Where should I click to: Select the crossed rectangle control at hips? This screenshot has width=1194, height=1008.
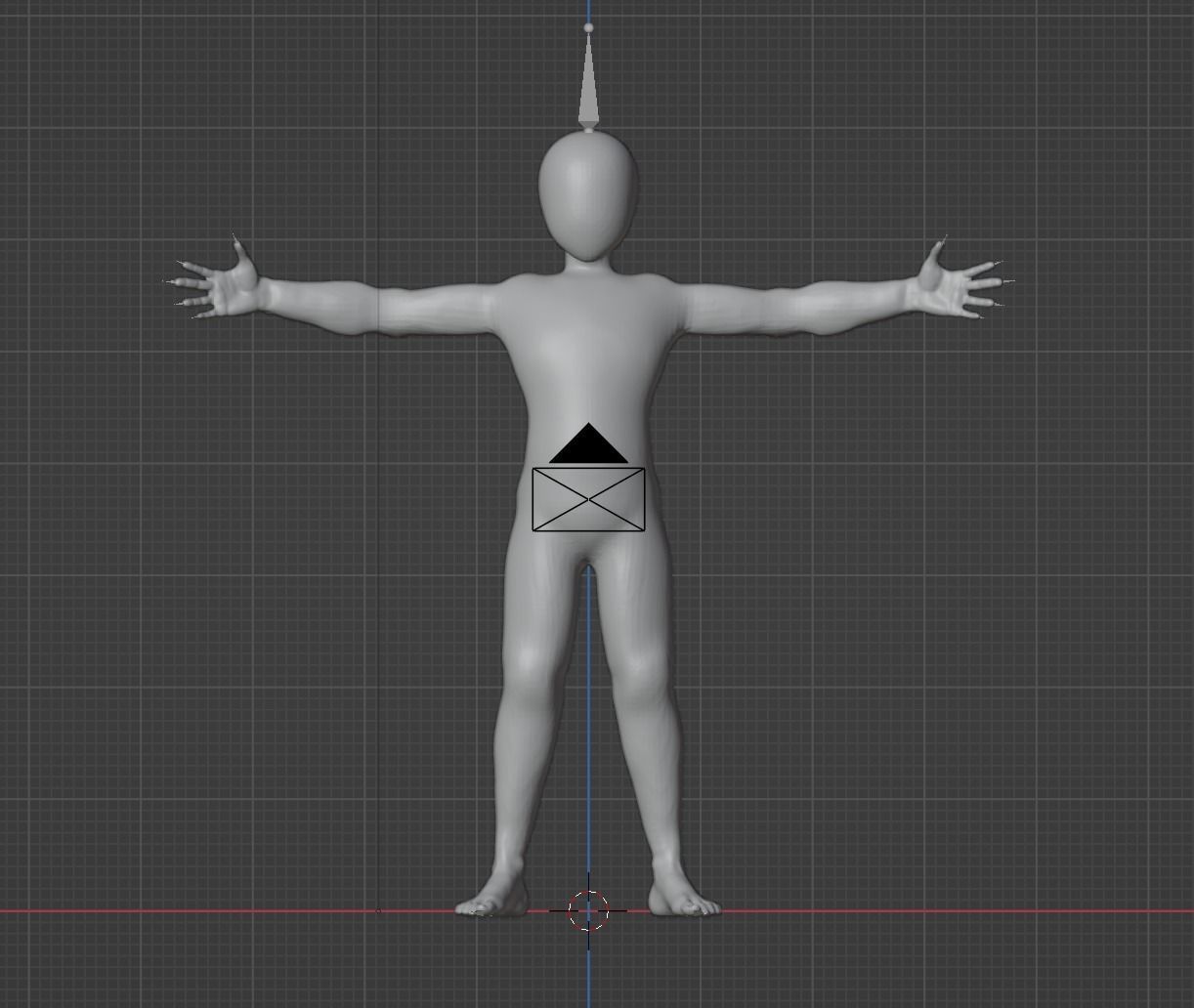coord(588,499)
